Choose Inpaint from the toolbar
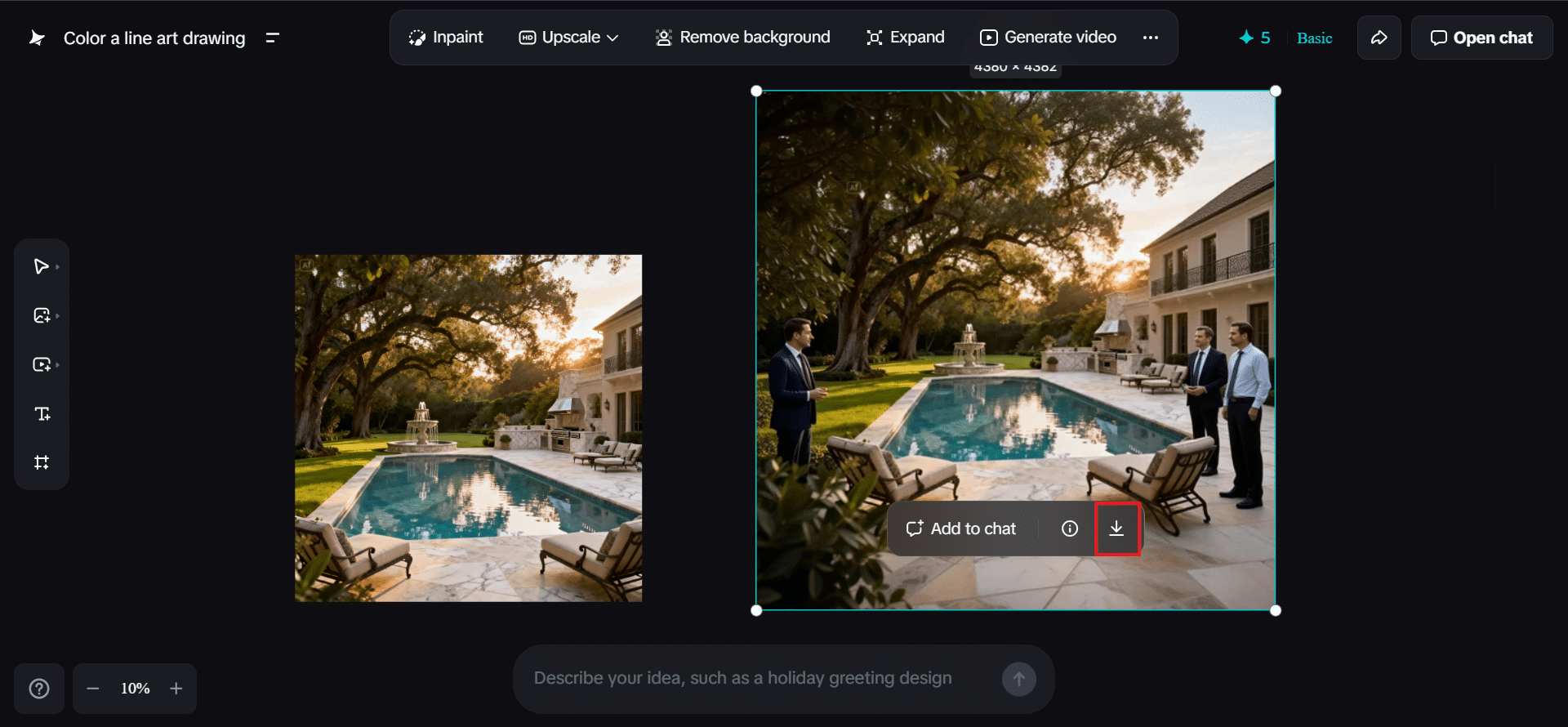The image size is (1568, 727). coord(446,38)
